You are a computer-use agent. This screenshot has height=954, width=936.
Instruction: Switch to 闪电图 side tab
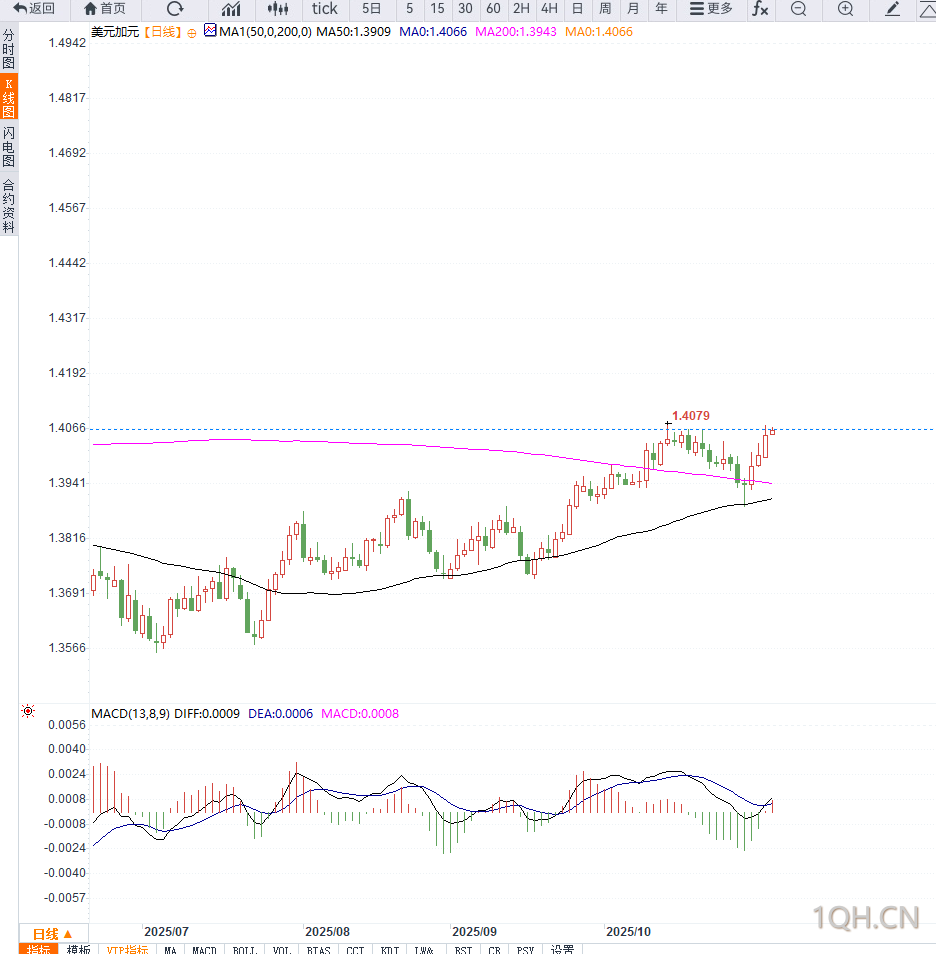9,146
